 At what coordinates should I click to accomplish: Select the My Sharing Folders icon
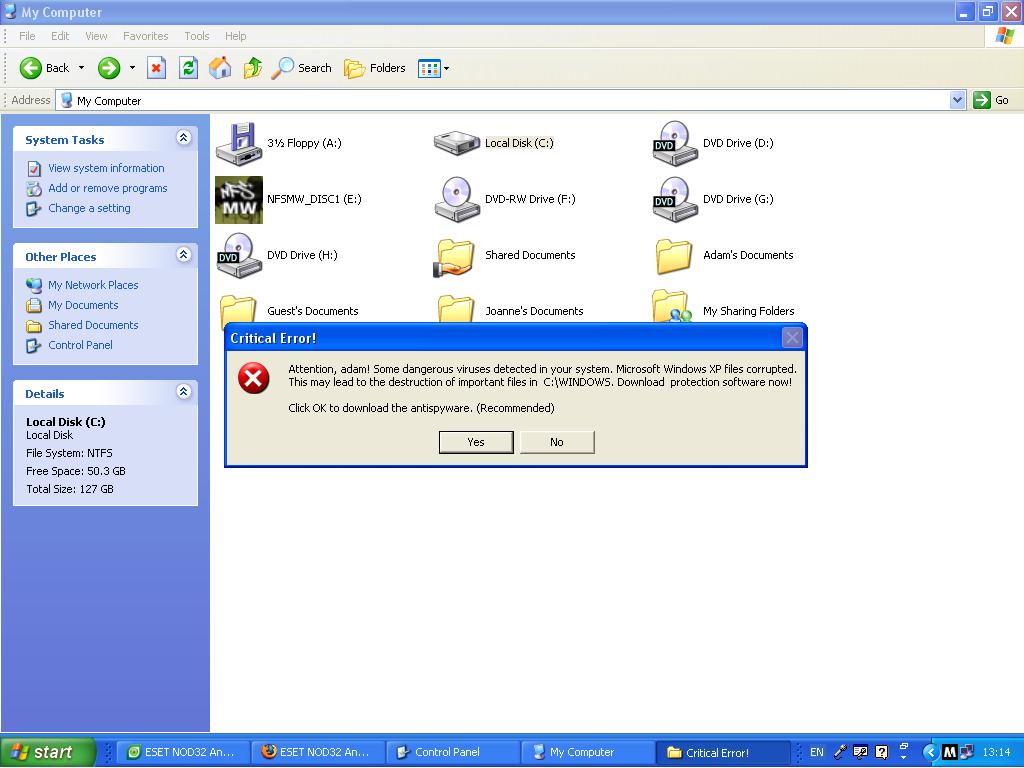tap(673, 306)
